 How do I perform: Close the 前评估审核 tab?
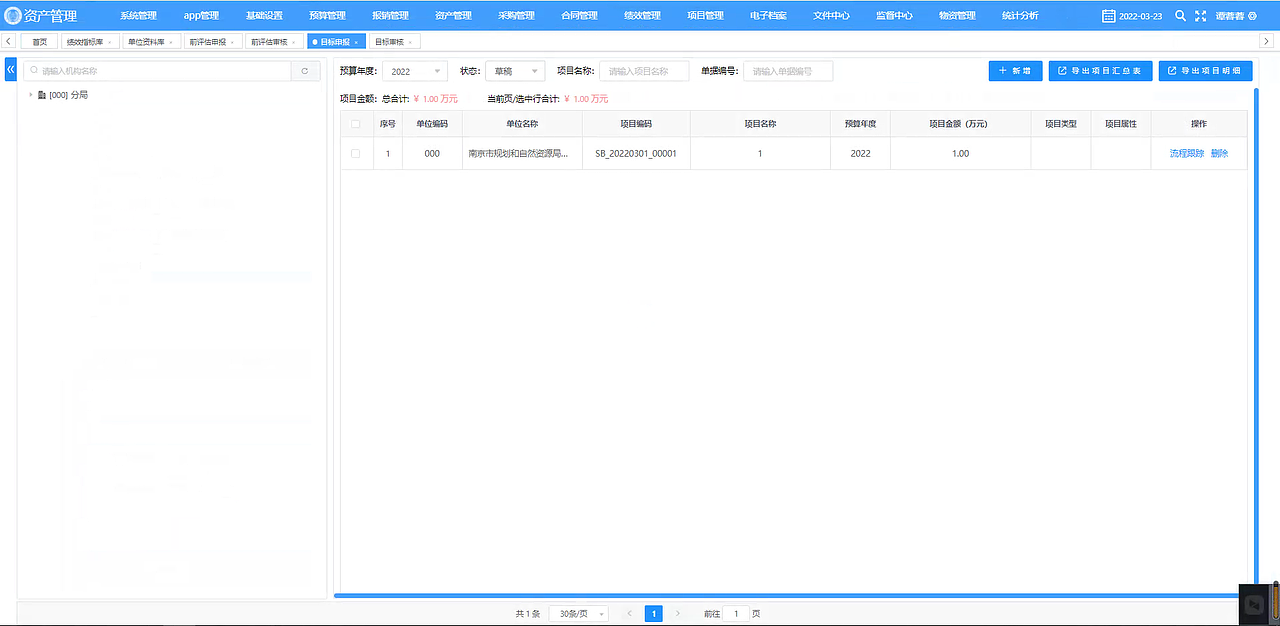294,42
